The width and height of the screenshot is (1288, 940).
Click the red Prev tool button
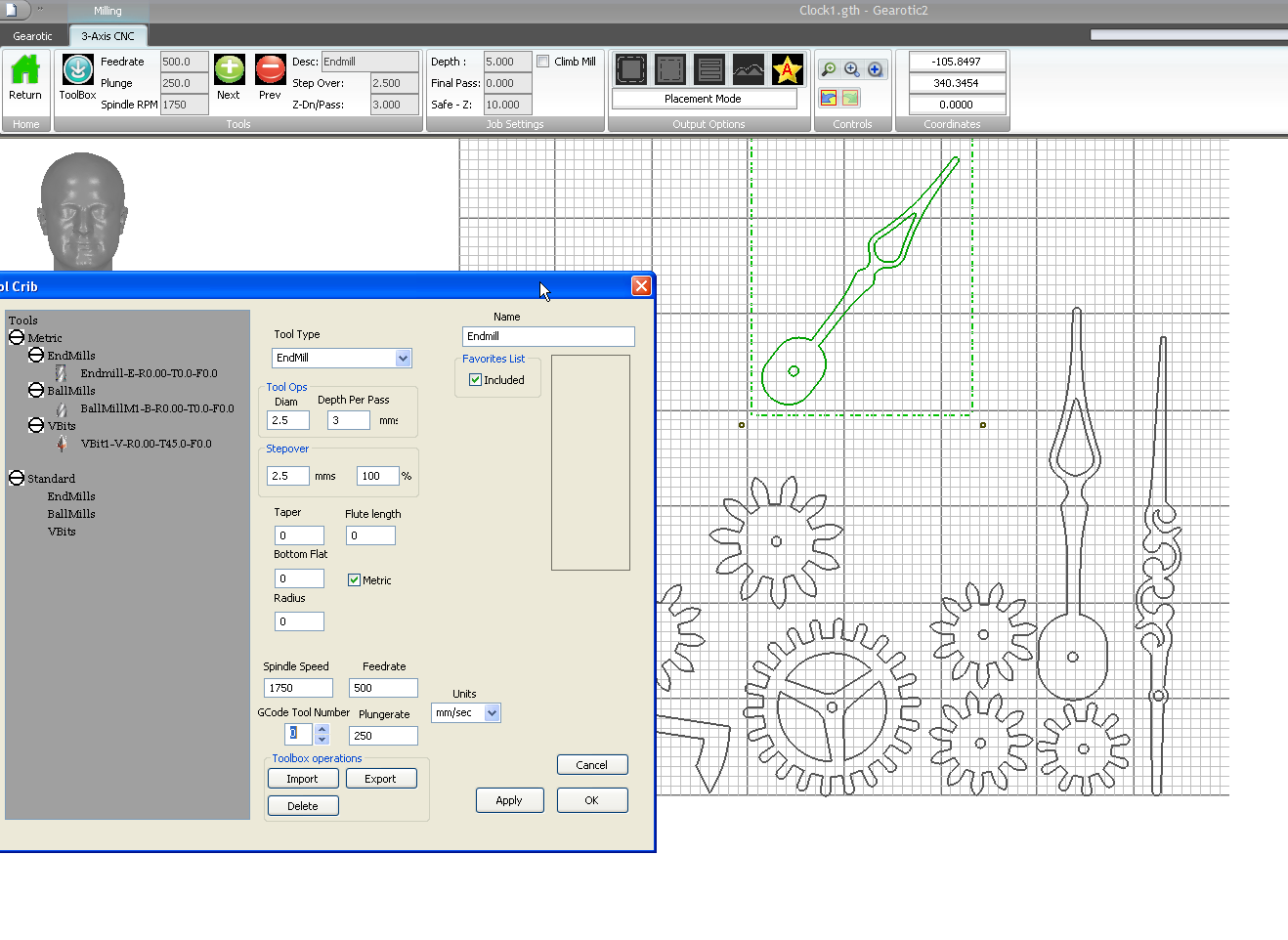(x=270, y=70)
